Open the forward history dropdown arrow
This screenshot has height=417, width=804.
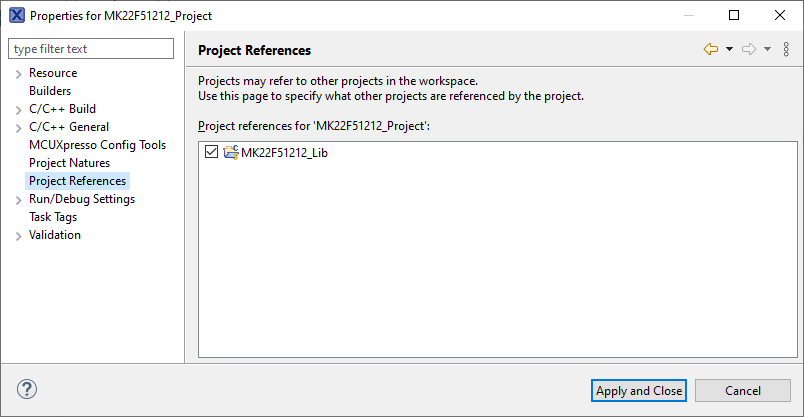coord(767,49)
